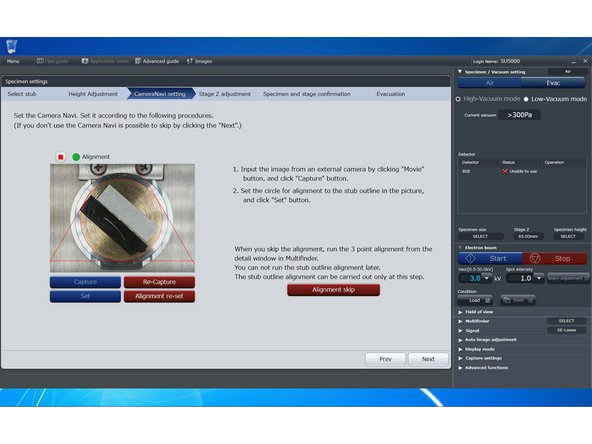Go to Specimen and stage confirmation step

tap(307, 94)
